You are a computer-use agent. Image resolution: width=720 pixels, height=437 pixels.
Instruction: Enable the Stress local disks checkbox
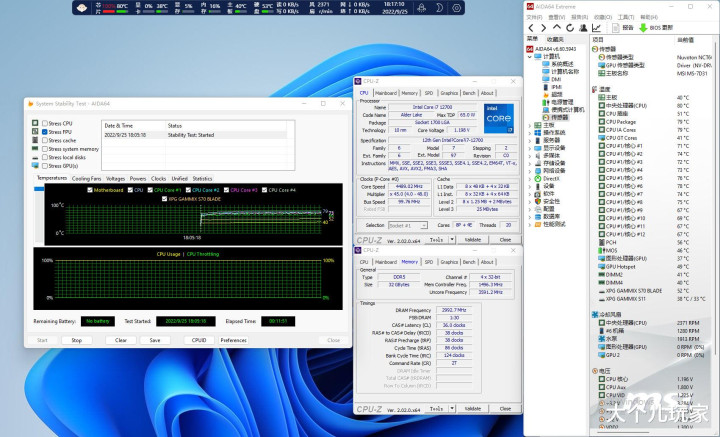[x=45, y=157]
